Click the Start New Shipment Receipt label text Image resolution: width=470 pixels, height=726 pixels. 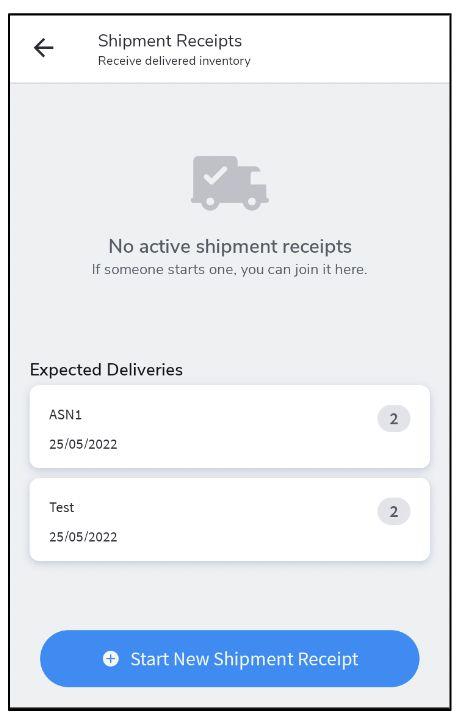click(244, 659)
